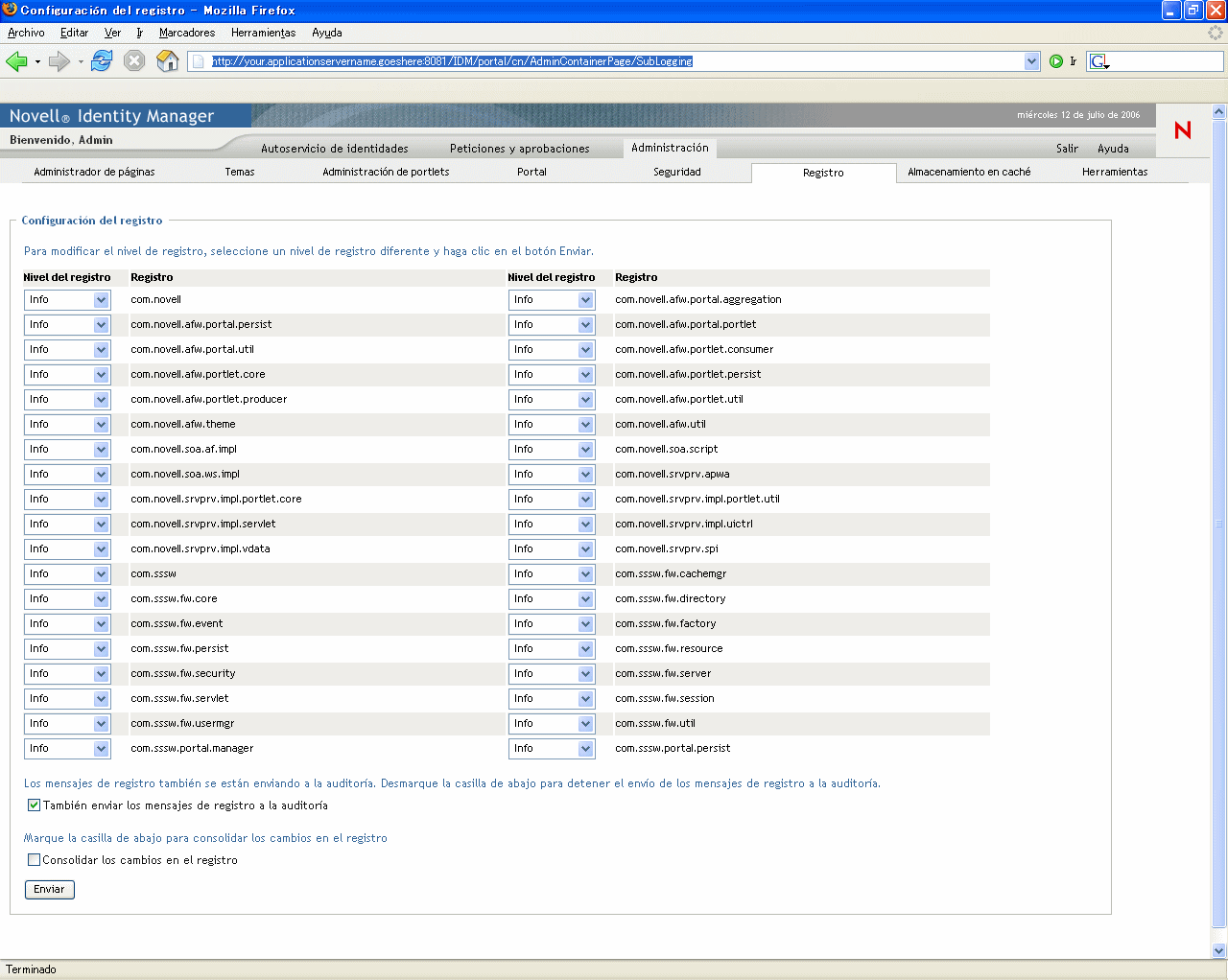This screenshot has height=980, width=1228.
Task: Uncheck 'También enviar los mensajes de registro' checkbox
Action: pyautogui.click(x=34, y=805)
